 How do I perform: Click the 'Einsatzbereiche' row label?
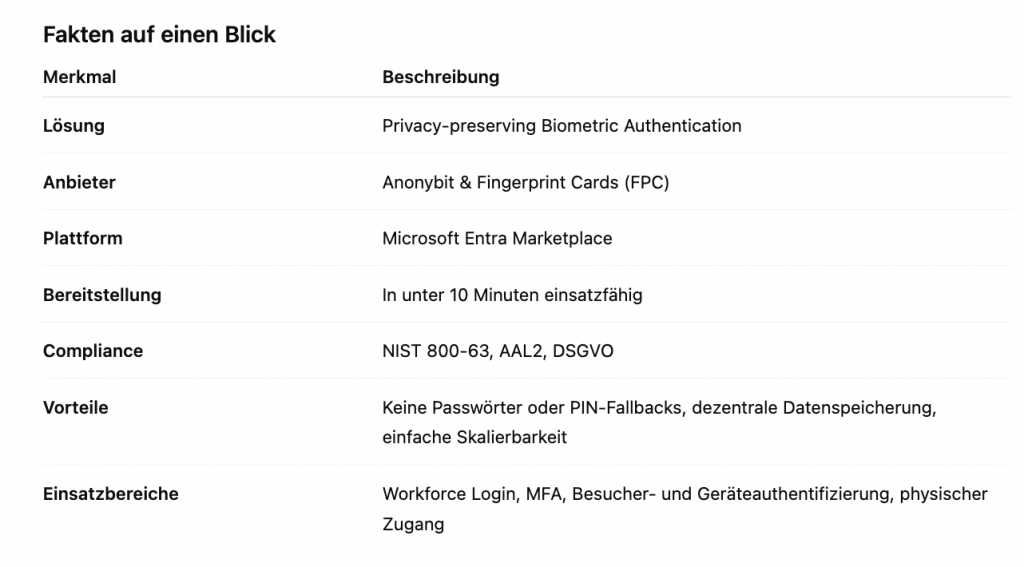(x=110, y=494)
